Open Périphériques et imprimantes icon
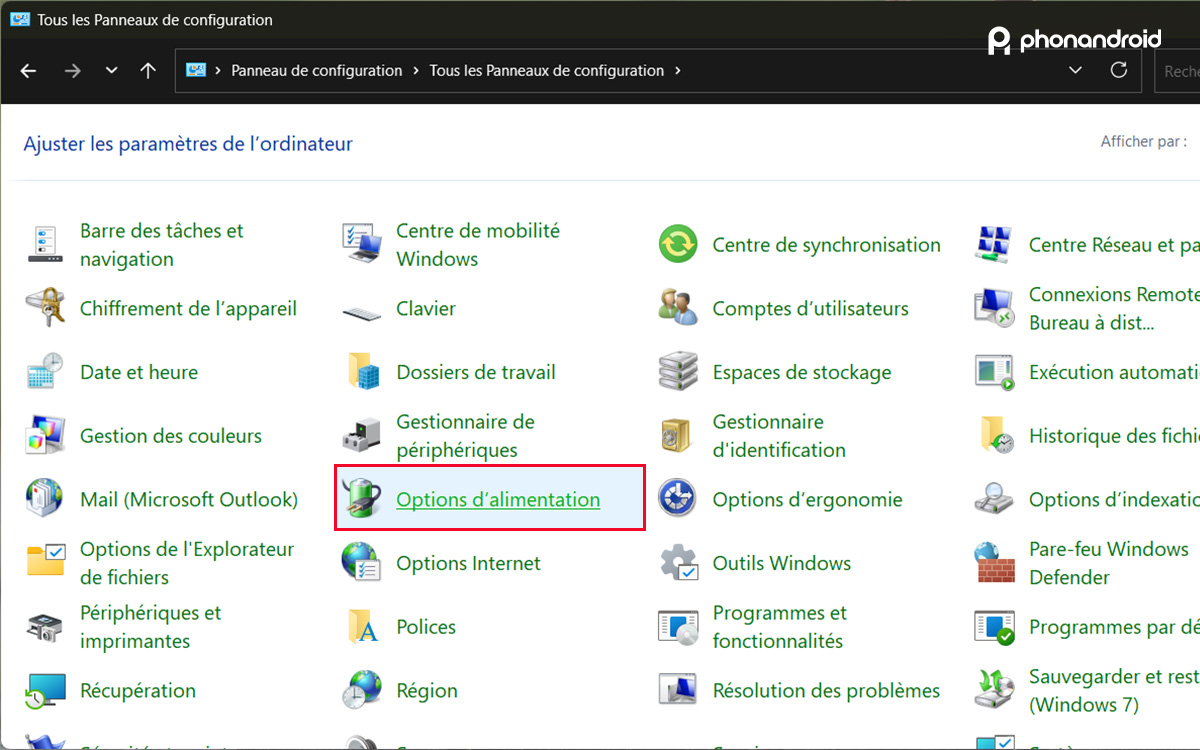 pos(46,627)
